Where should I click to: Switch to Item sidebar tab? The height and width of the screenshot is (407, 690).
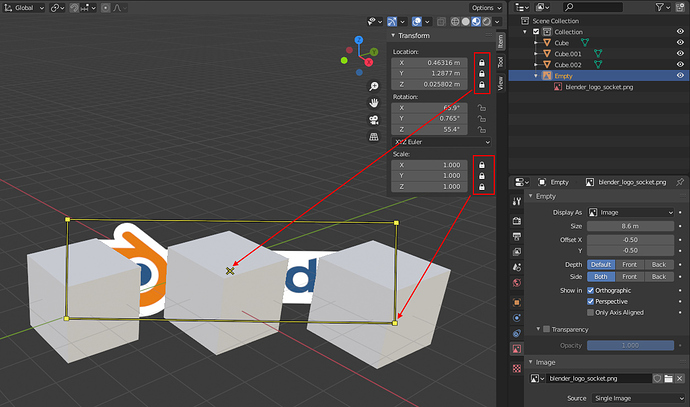click(x=500, y=42)
